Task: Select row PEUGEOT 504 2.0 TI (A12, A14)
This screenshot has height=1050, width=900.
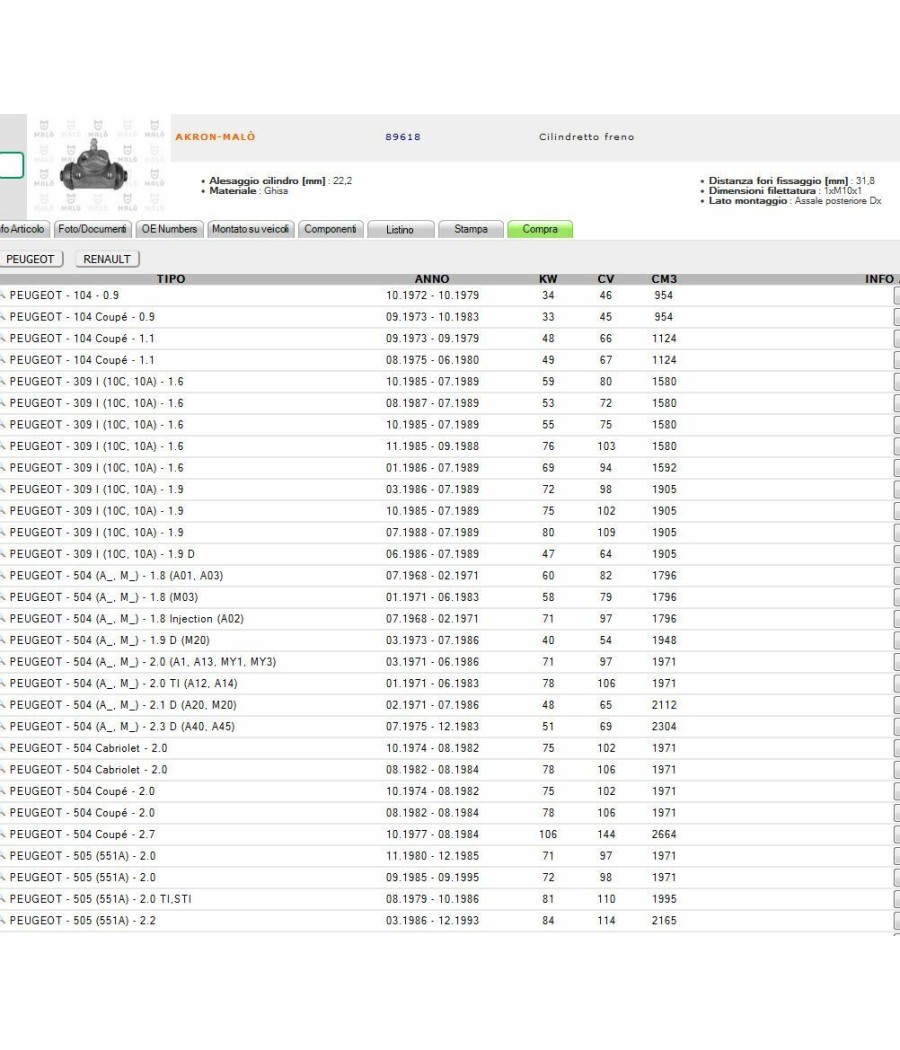Action: (450, 683)
